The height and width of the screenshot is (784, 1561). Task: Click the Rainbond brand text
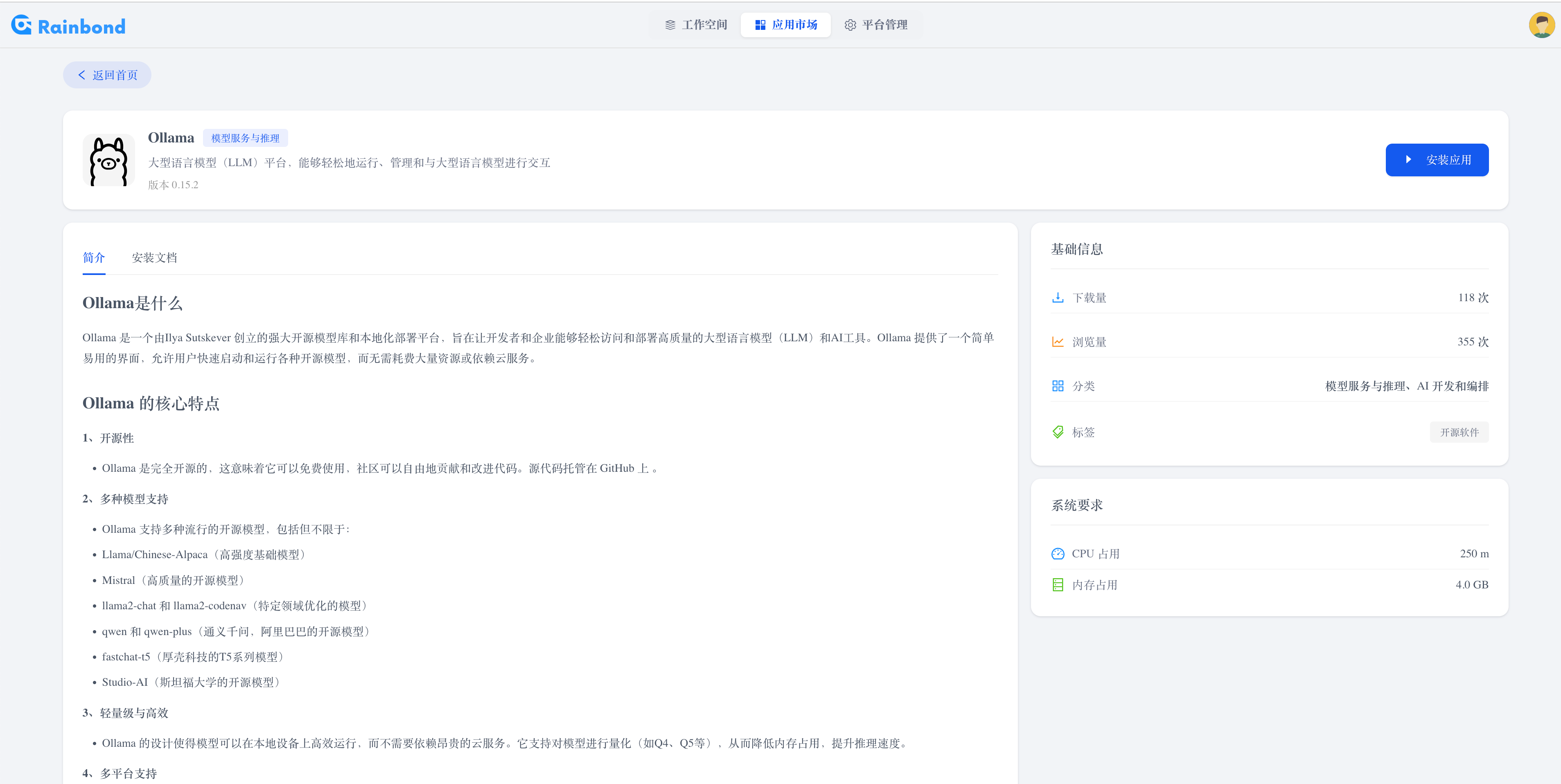81,27
